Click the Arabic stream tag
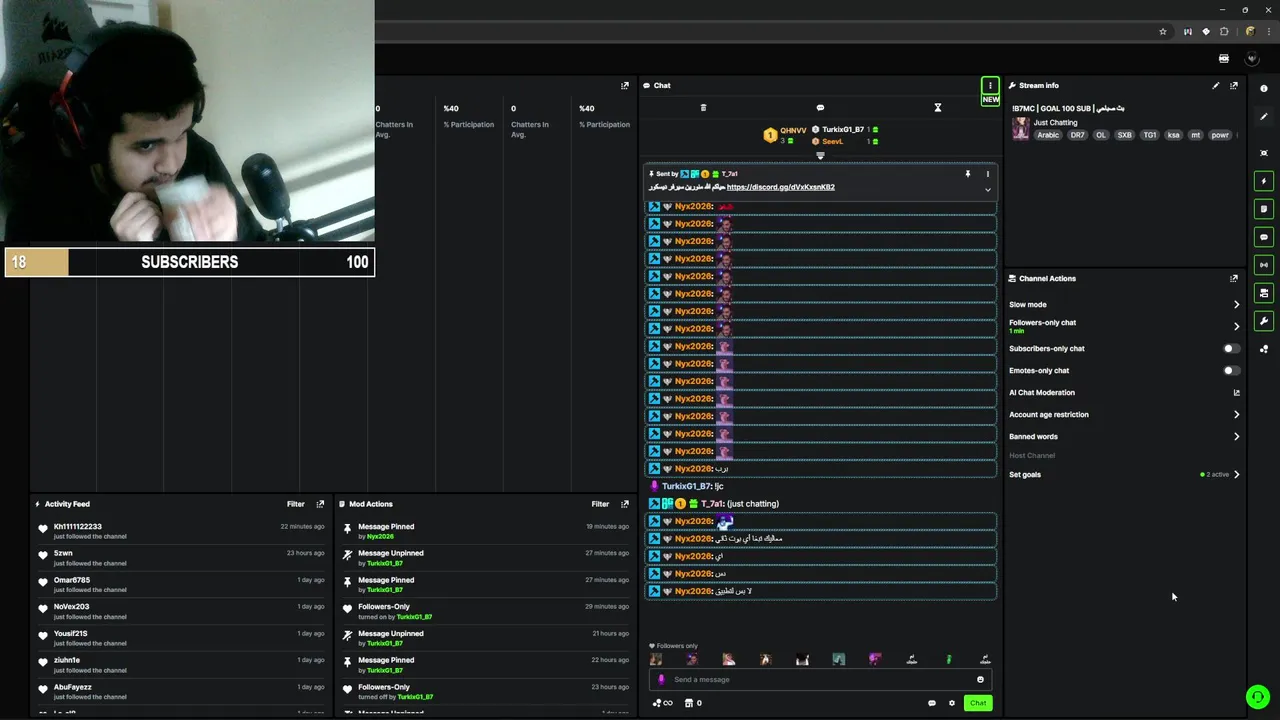 [x=1048, y=135]
